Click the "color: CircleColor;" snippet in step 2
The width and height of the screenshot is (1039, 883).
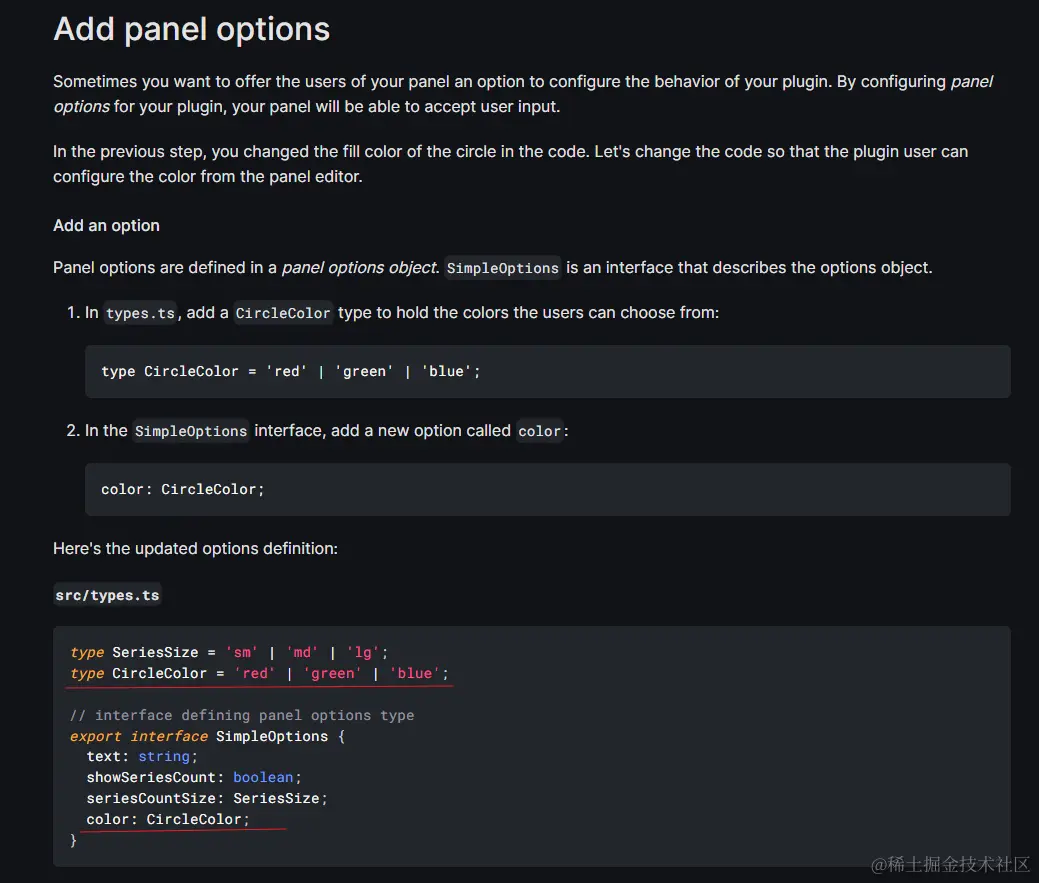(x=182, y=489)
